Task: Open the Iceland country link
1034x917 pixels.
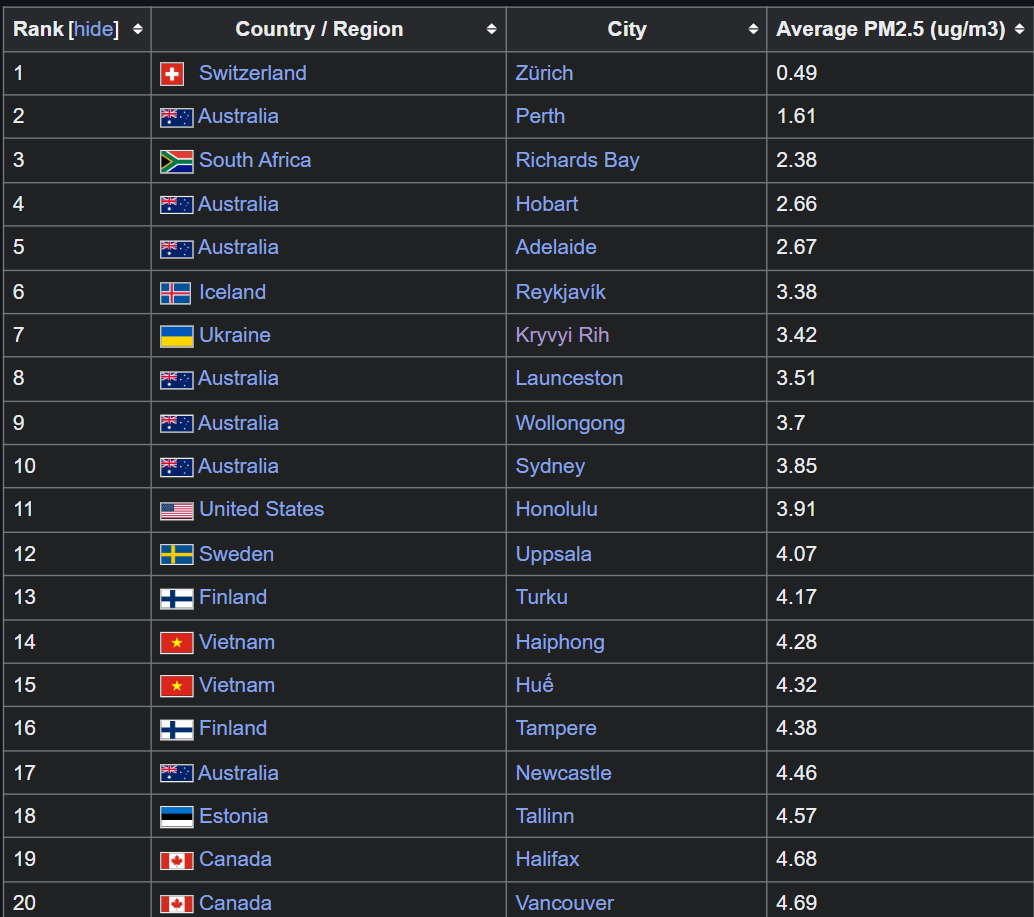Action: tap(233, 292)
